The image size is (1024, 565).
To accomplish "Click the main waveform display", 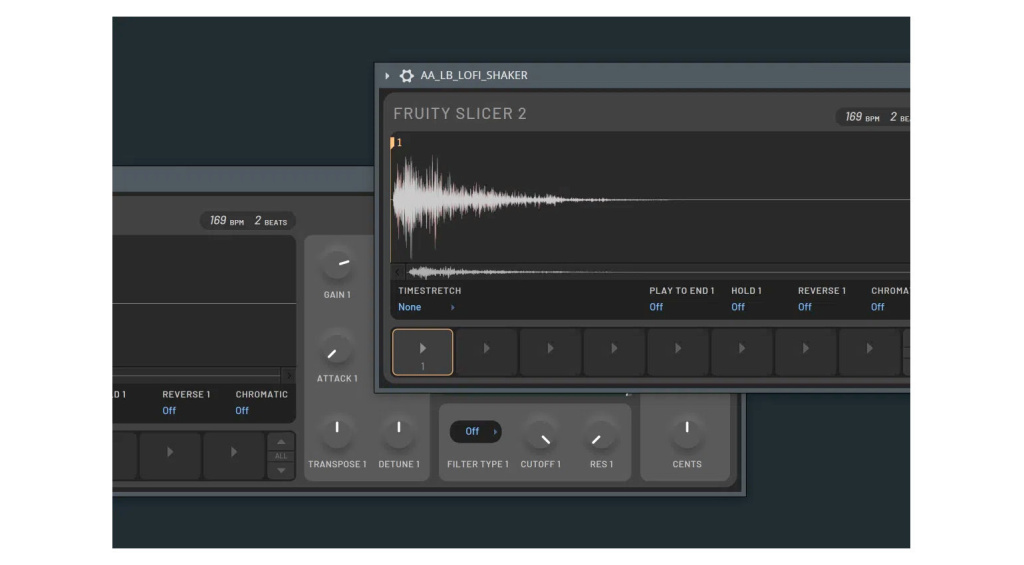I will click(650, 199).
